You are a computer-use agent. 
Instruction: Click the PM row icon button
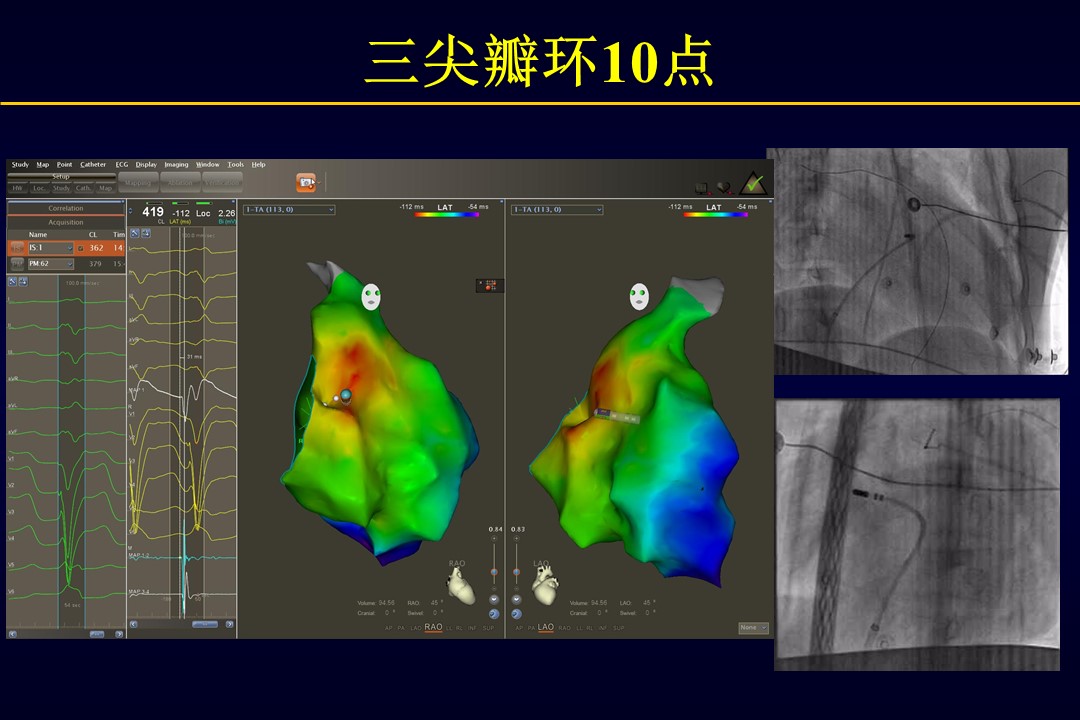(x=17, y=264)
